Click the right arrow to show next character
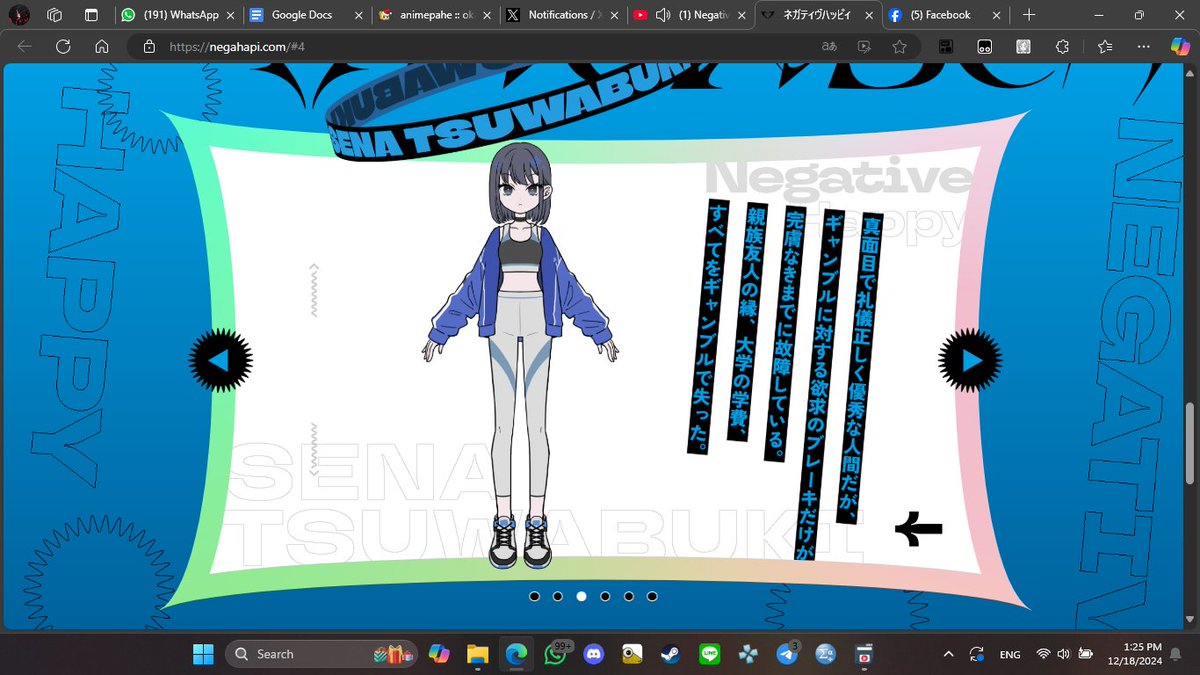Viewport: 1200px width, 675px height. coord(970,360)
